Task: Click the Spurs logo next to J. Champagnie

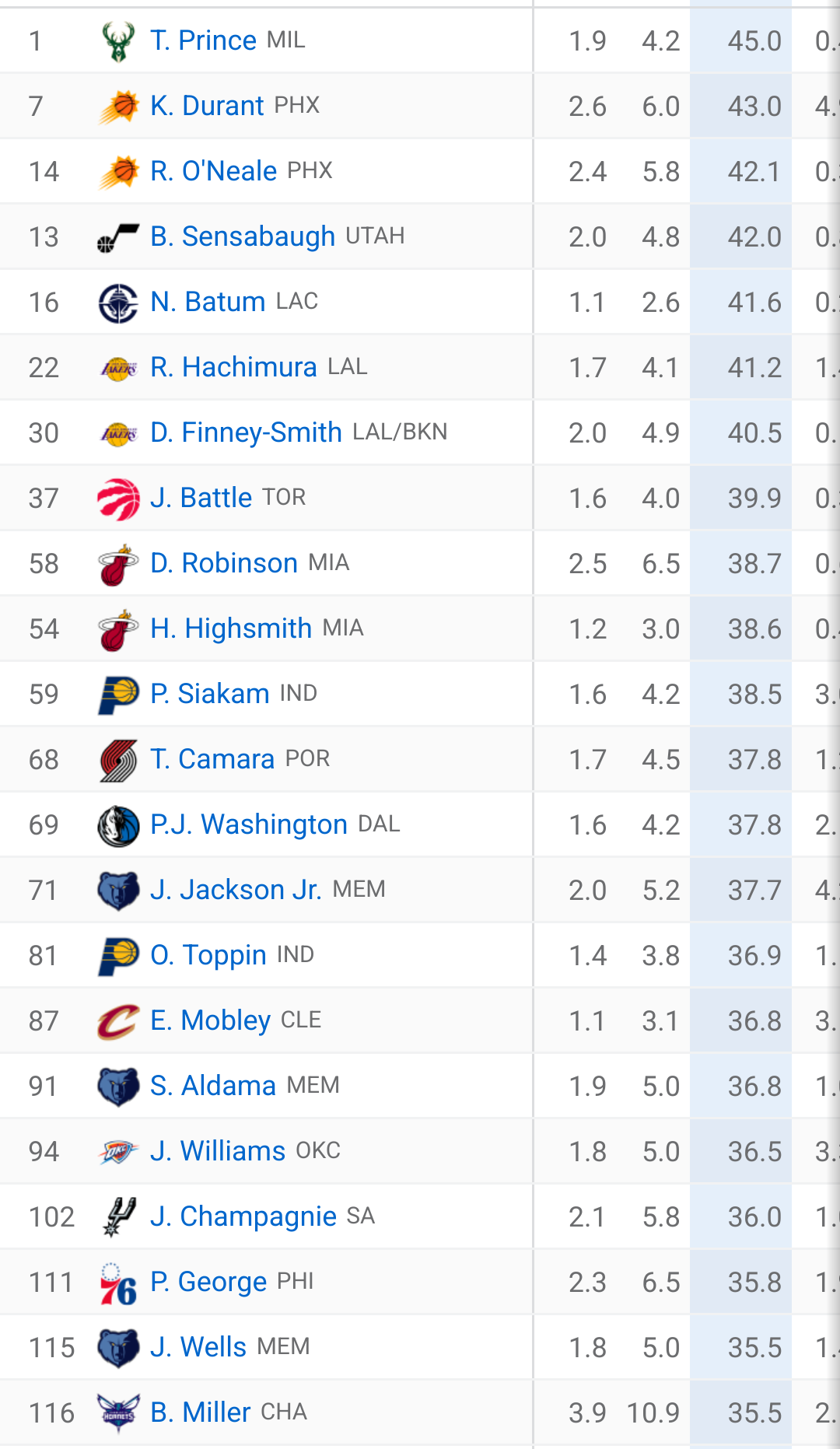Action: click(x=118, y=1217)
